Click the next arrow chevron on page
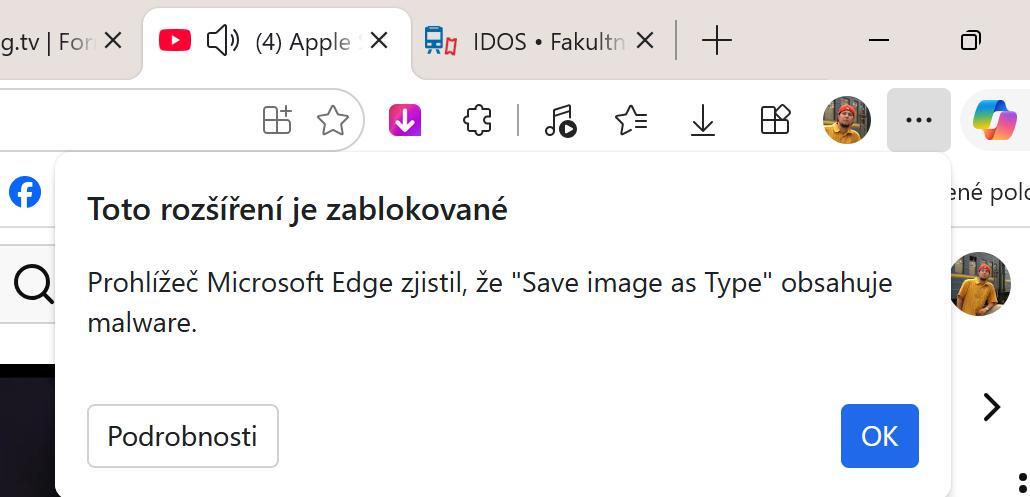This screenshot has width=1030, height=497. [991, 407]
